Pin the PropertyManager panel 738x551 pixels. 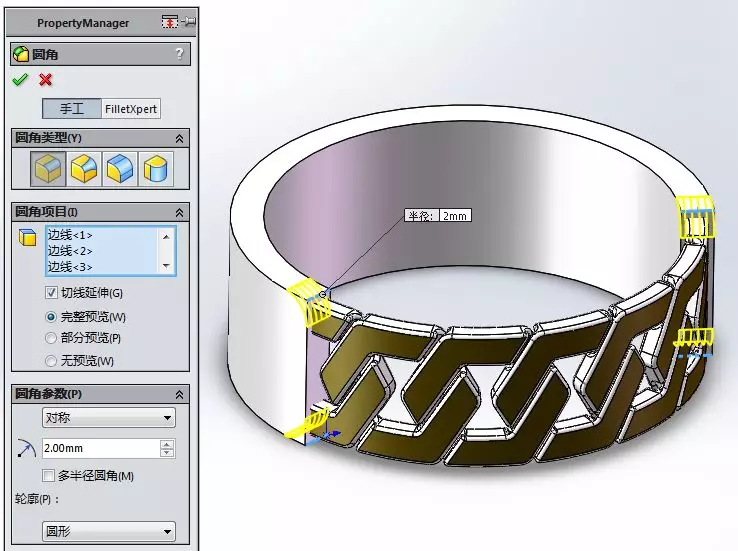tap(189, 22)
